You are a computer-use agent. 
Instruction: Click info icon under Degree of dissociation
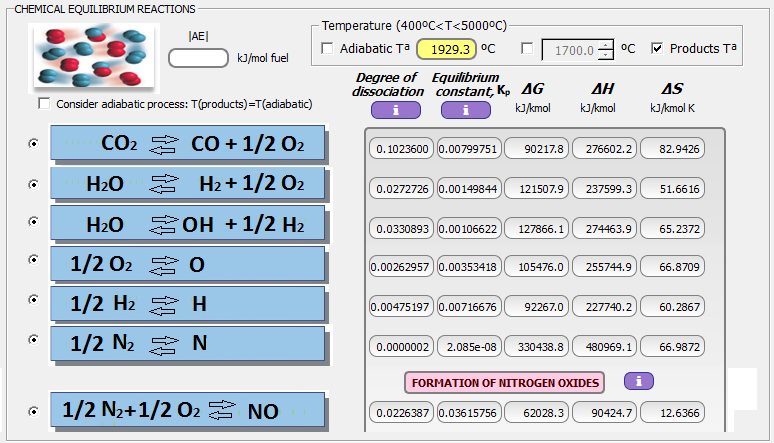coord(394,110)
